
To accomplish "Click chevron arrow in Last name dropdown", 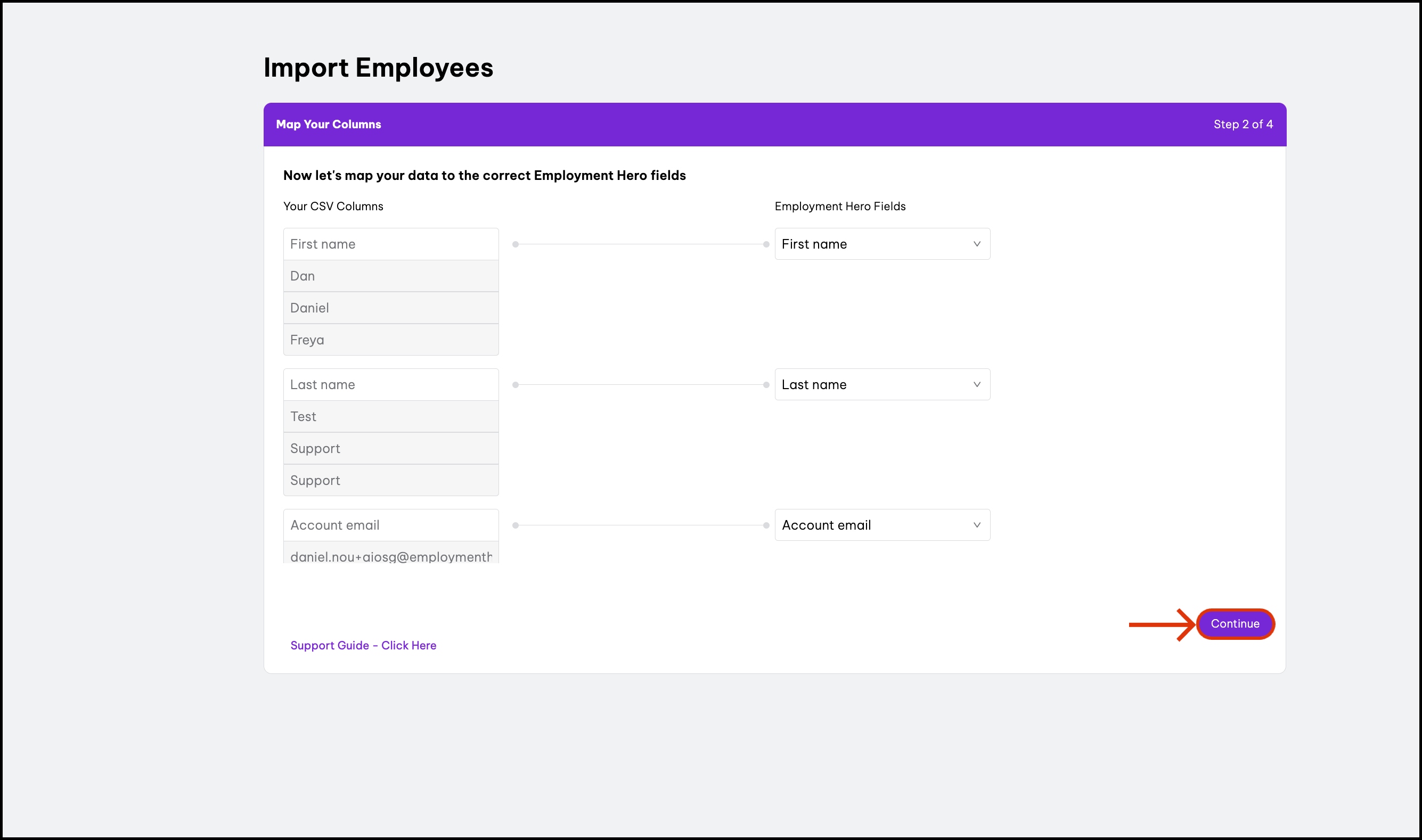I will (x=977, y=384).
